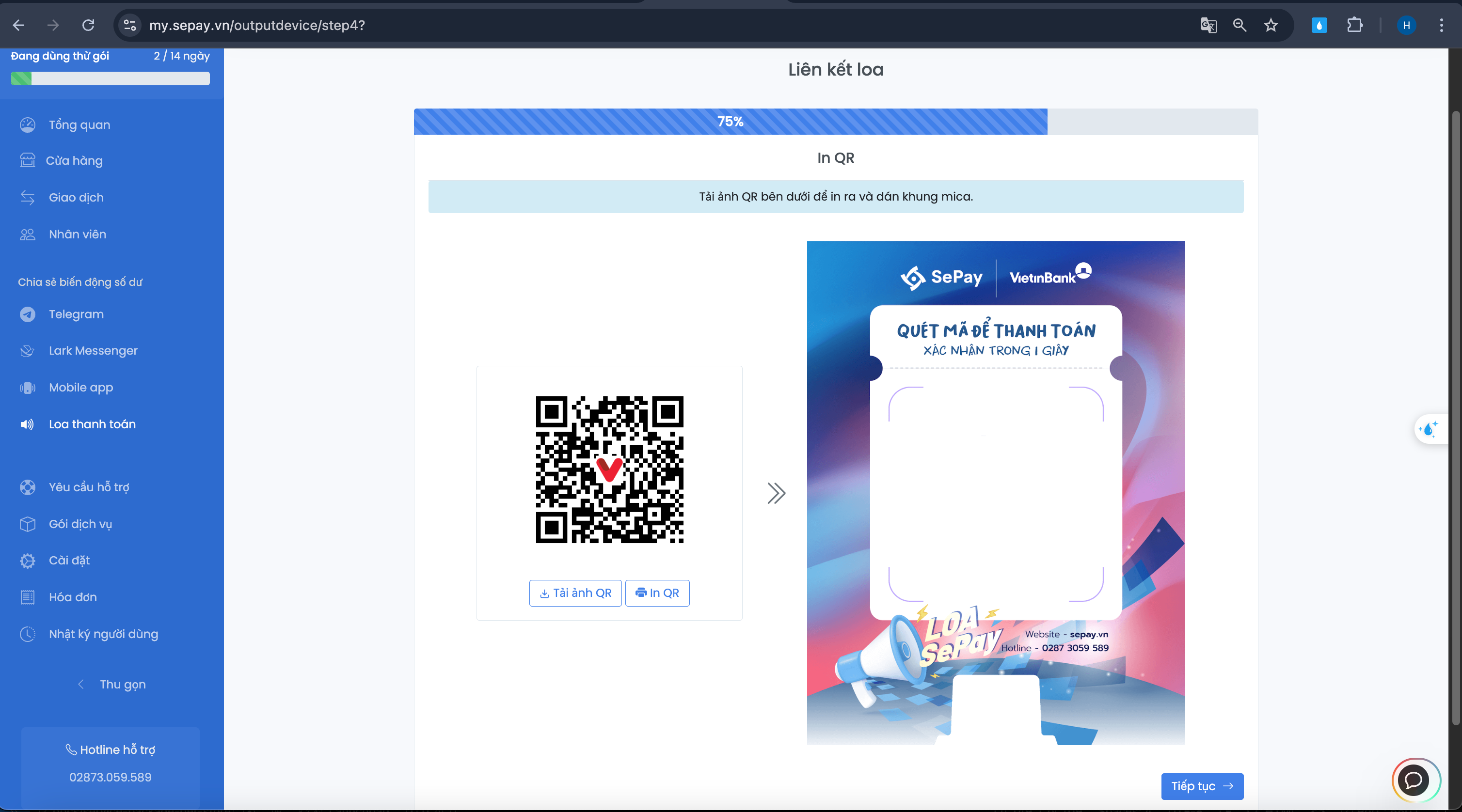Open site information icon in address bar
This screenshot has width=1462, height=812.
tap(130, 25)
